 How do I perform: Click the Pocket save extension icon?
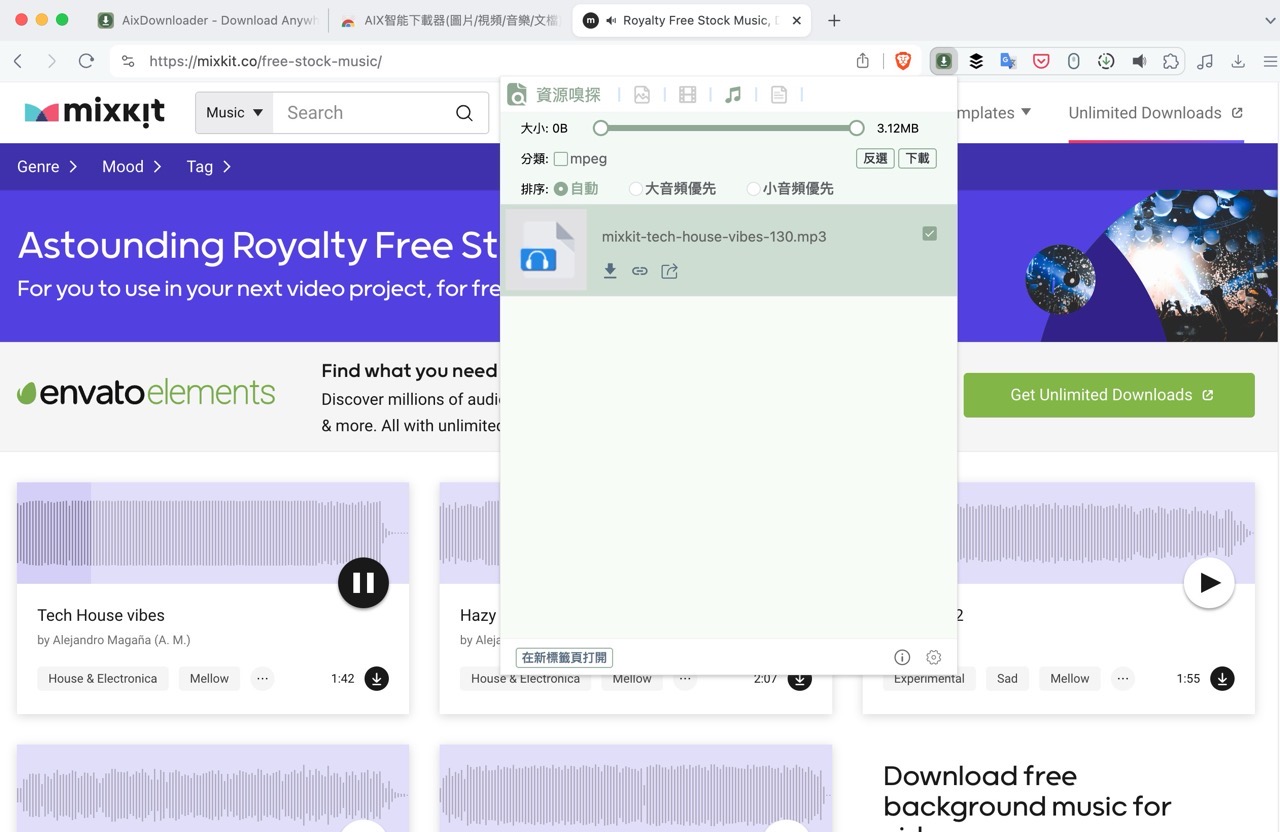pyautogui.click(x=1041, y=61)
